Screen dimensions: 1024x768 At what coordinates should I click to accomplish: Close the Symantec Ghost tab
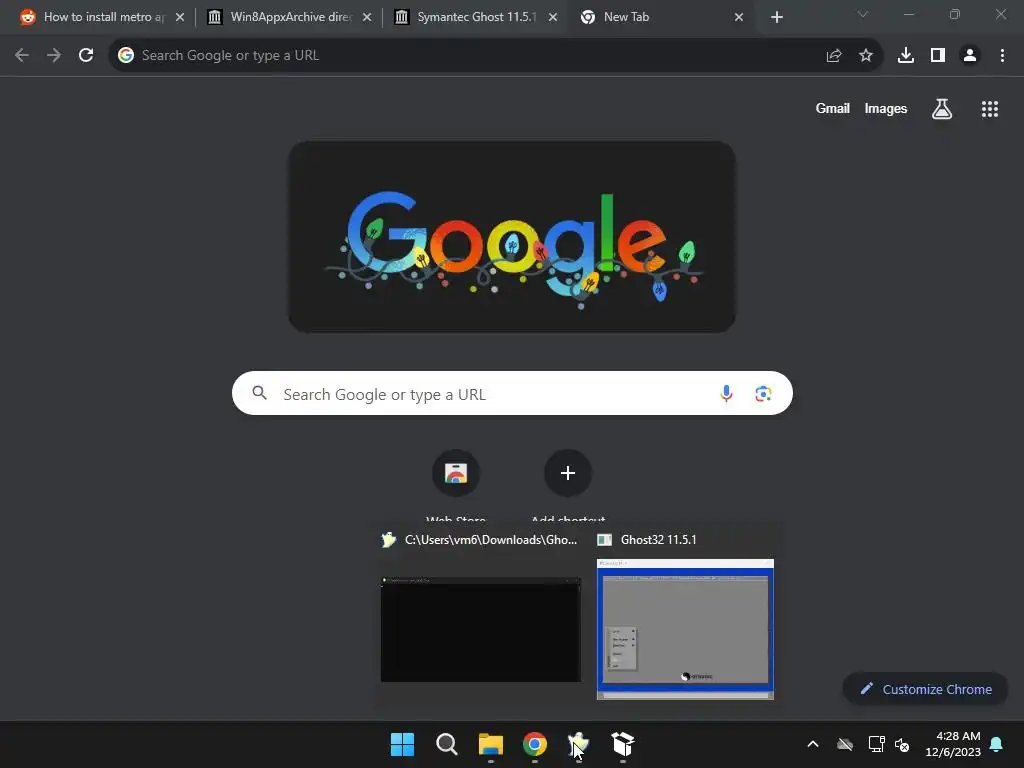[x=553, y=17]
